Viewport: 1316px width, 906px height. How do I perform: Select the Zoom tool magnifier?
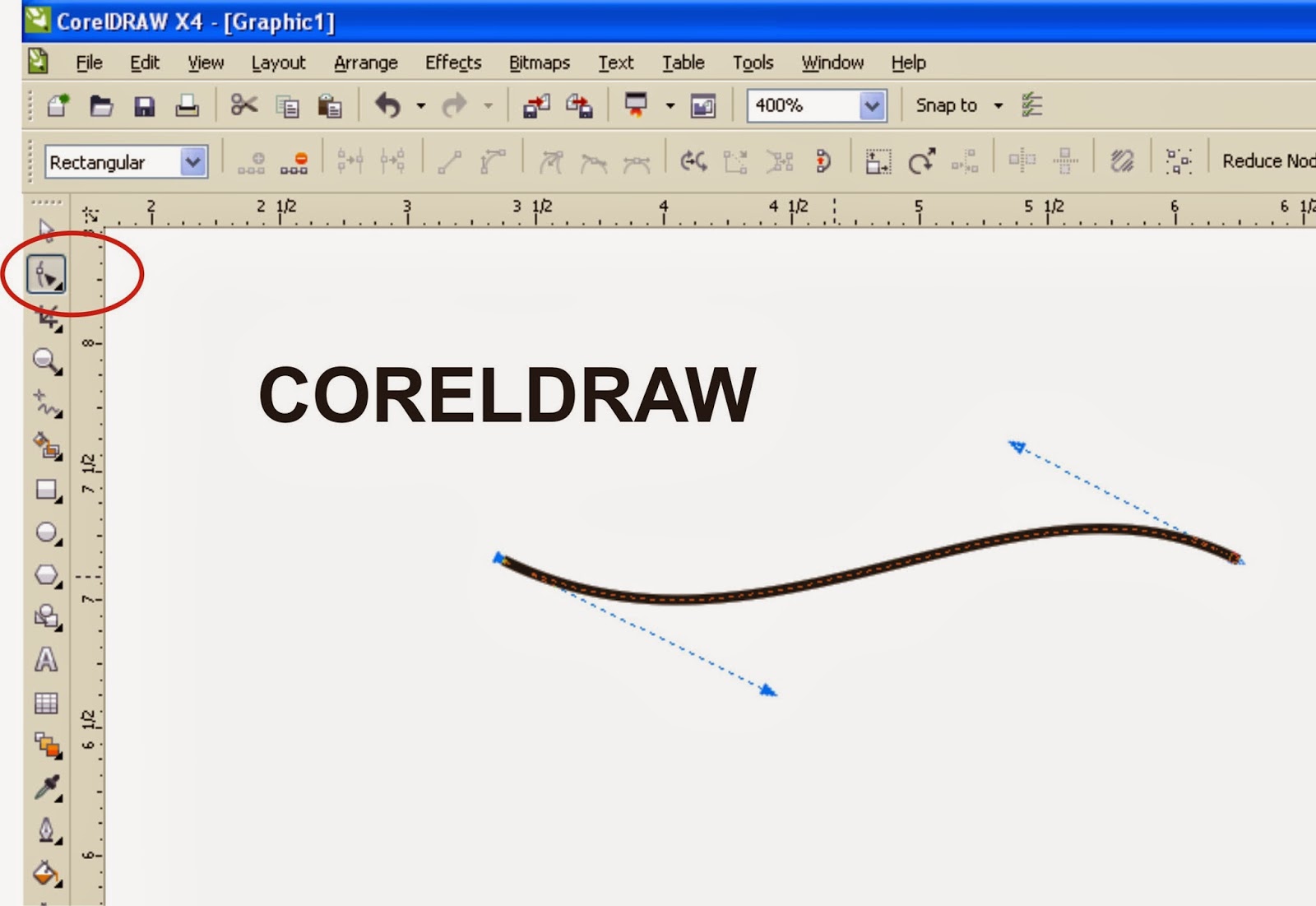[47, 361]
